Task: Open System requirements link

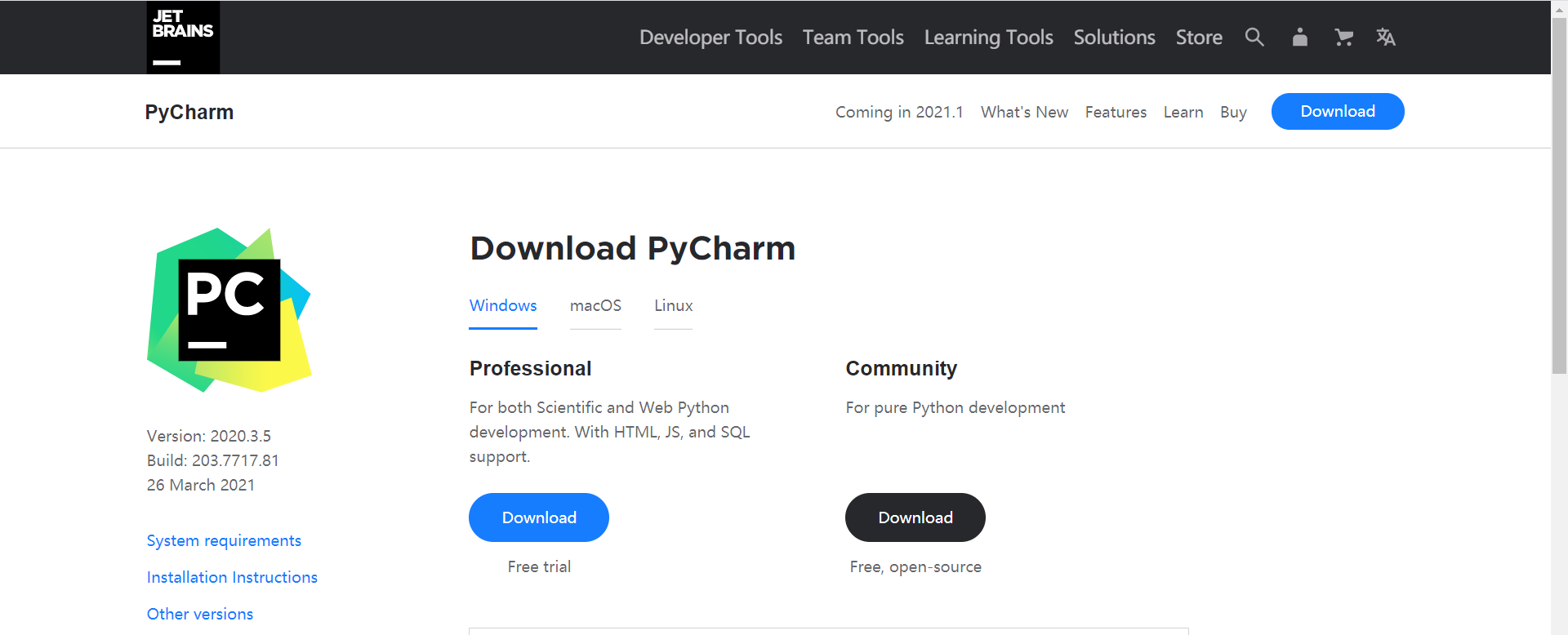Action: (224, 540)
